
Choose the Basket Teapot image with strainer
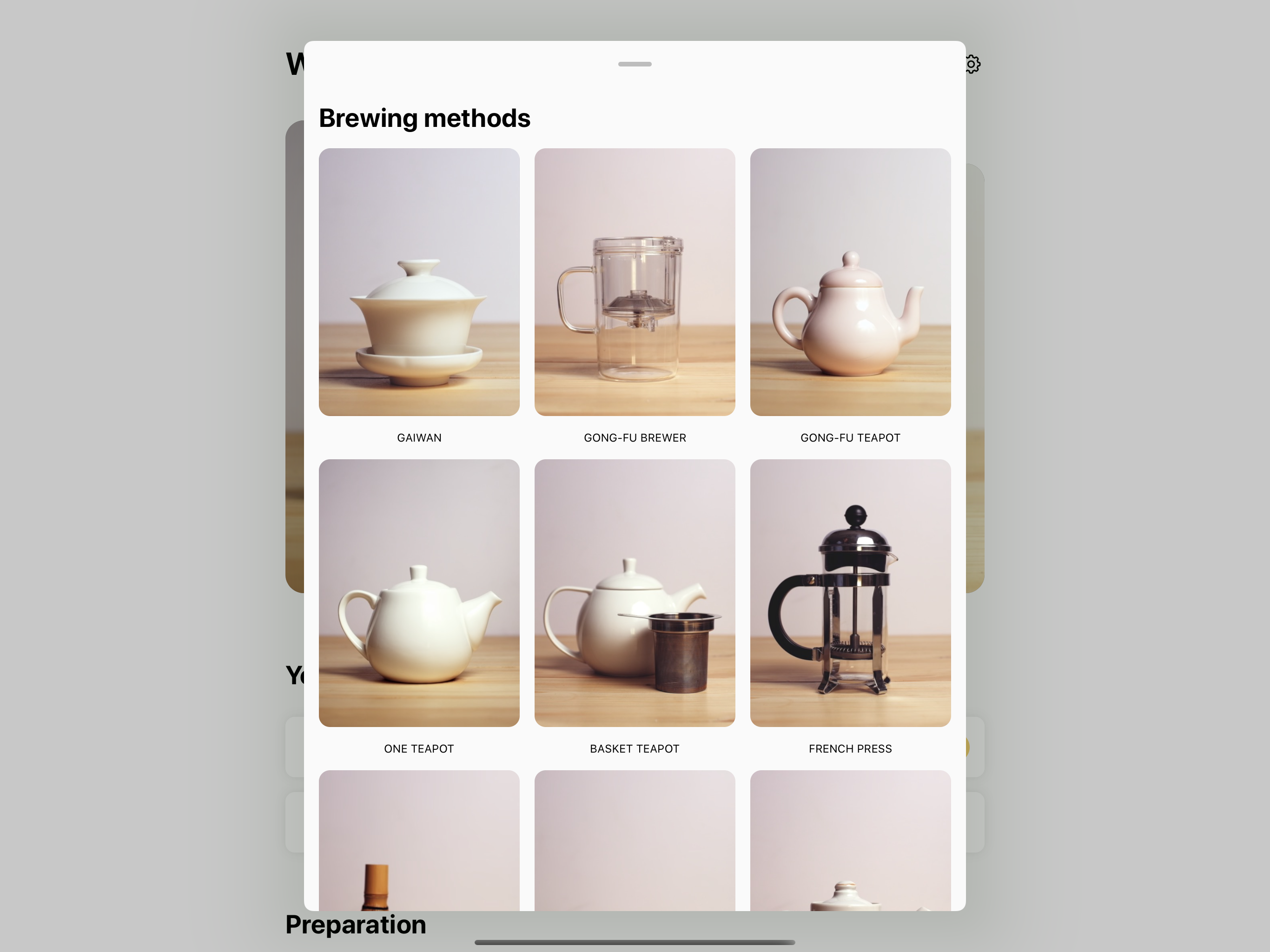click(635, 593)
